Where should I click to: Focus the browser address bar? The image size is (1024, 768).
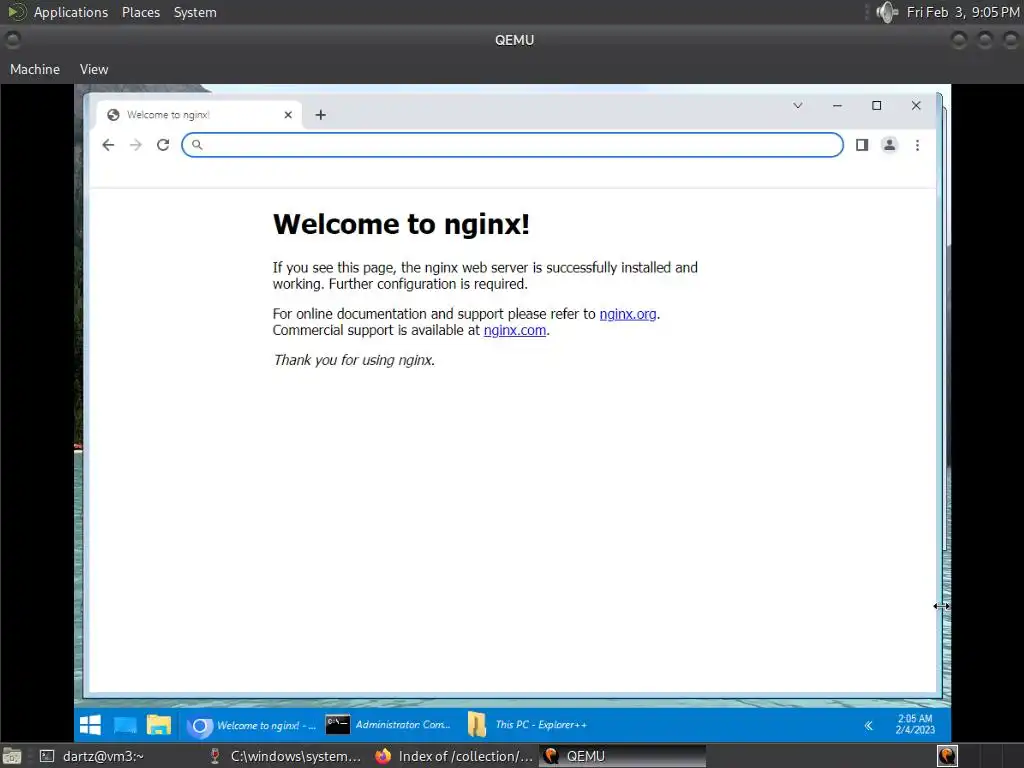point(513,145)
